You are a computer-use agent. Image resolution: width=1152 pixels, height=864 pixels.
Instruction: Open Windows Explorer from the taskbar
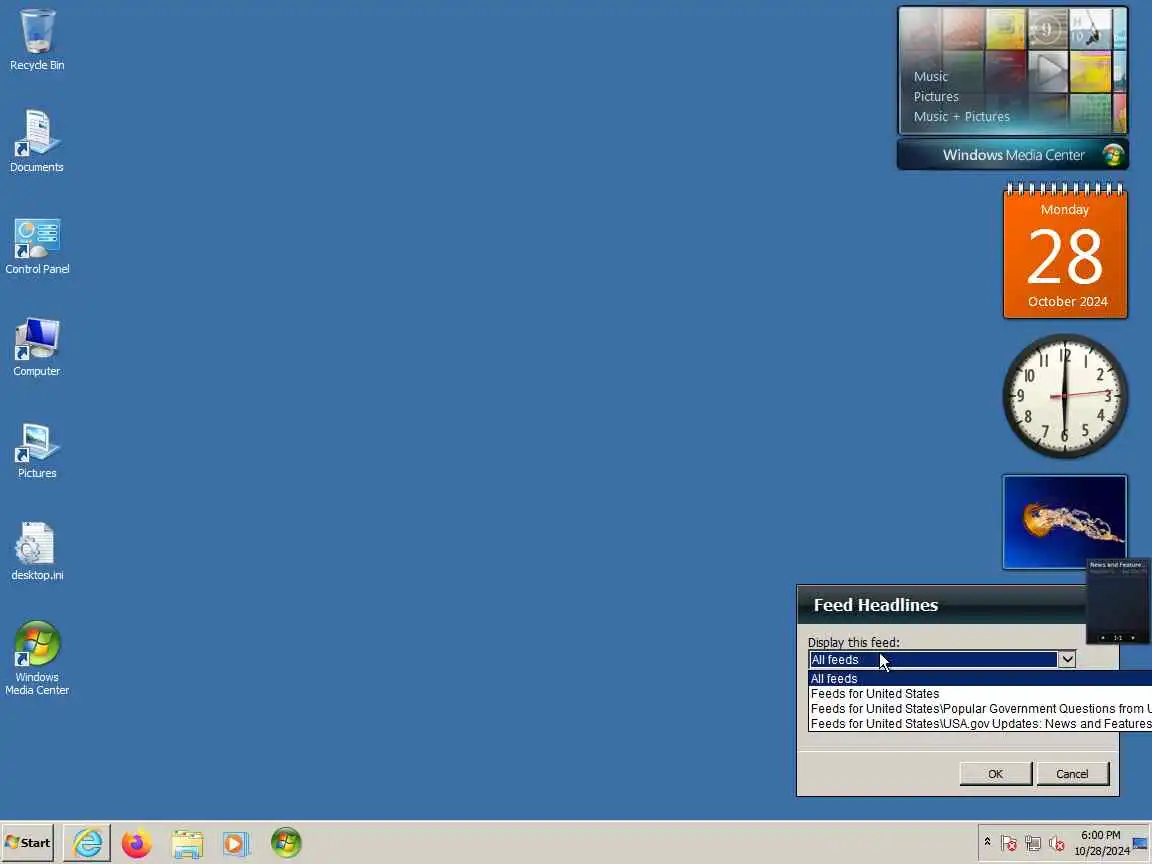click(x=187, y=843)
